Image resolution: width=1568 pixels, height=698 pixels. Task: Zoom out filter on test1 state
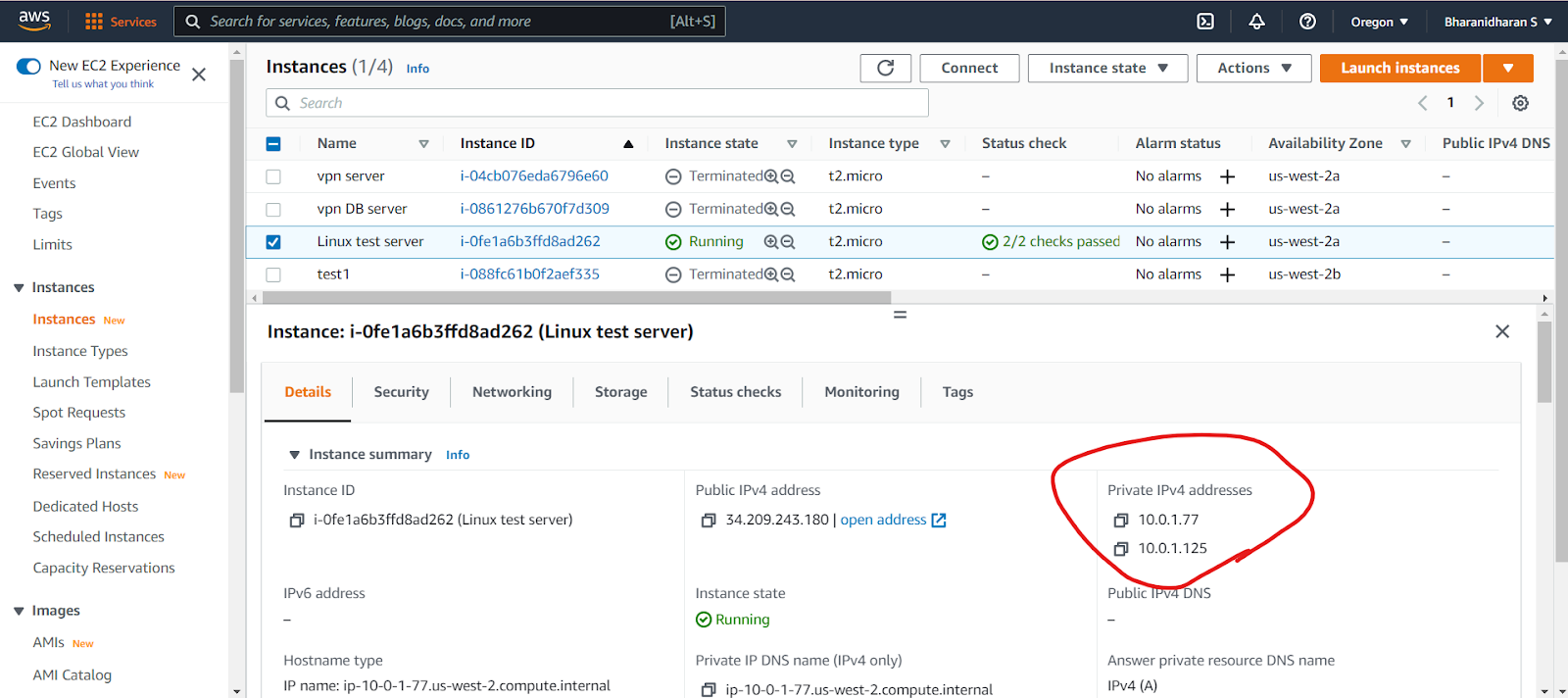point(788,274)
